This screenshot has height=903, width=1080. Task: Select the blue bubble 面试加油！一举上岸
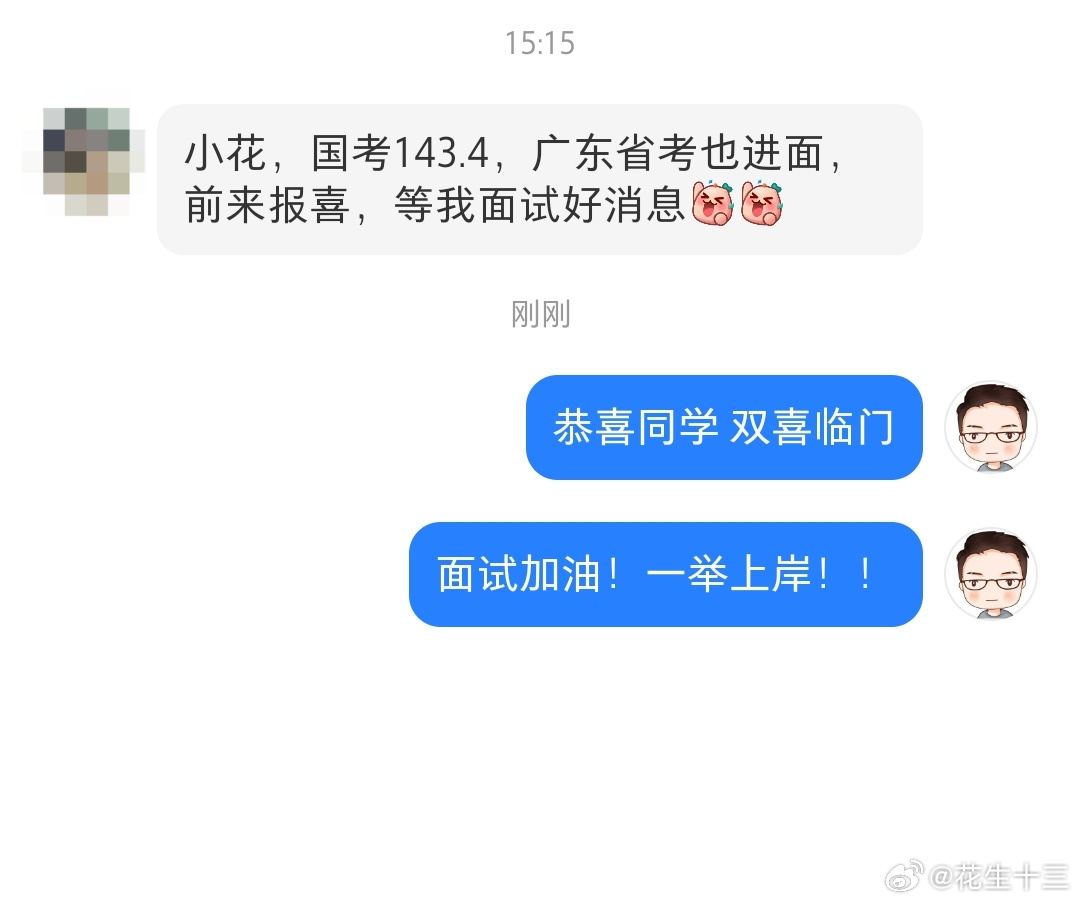coord(665,574)
